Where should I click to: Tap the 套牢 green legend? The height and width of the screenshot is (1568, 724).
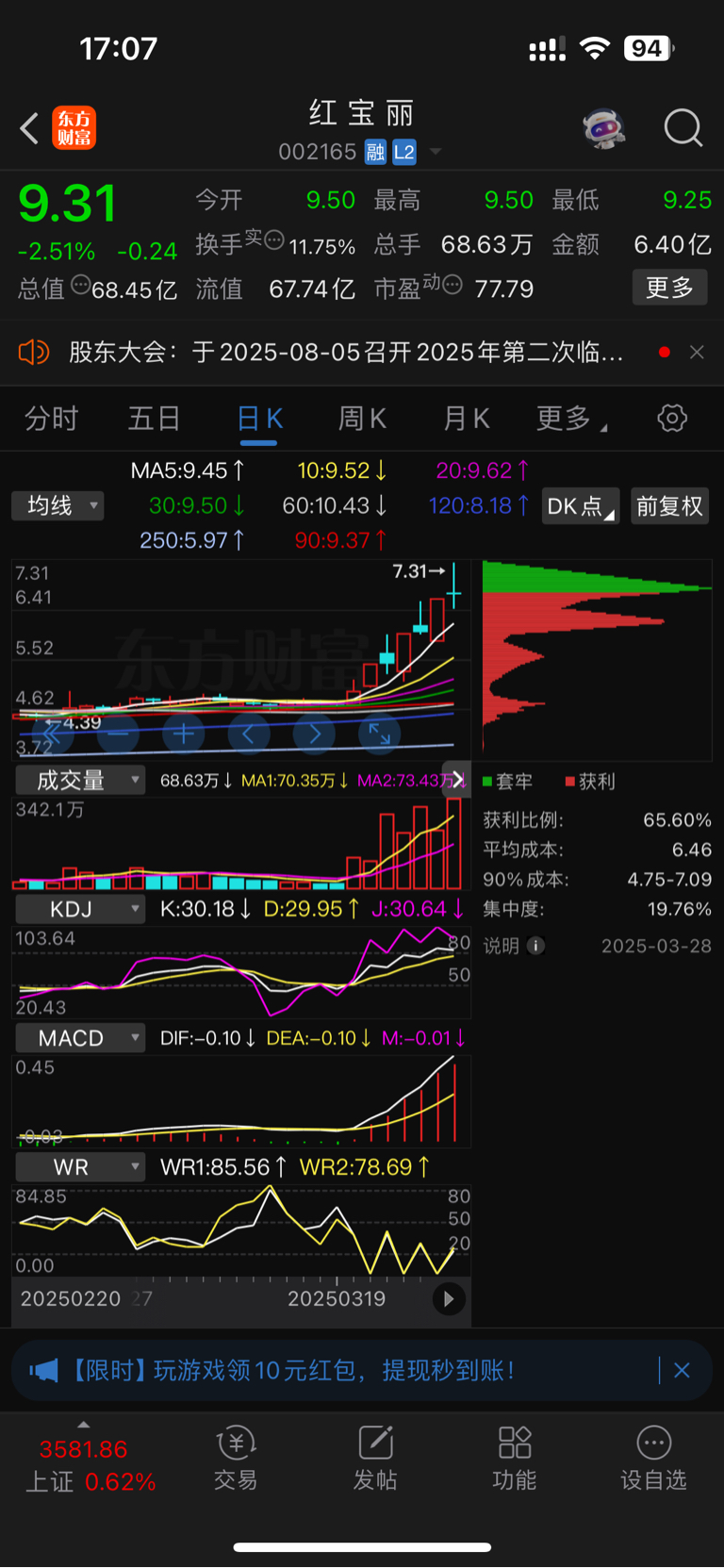tap(507, 782)
